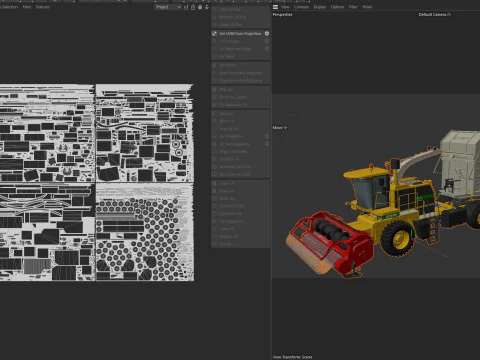Choose Fit UV to Canvas
Viewport: 480px width, 360px height.
240,97
